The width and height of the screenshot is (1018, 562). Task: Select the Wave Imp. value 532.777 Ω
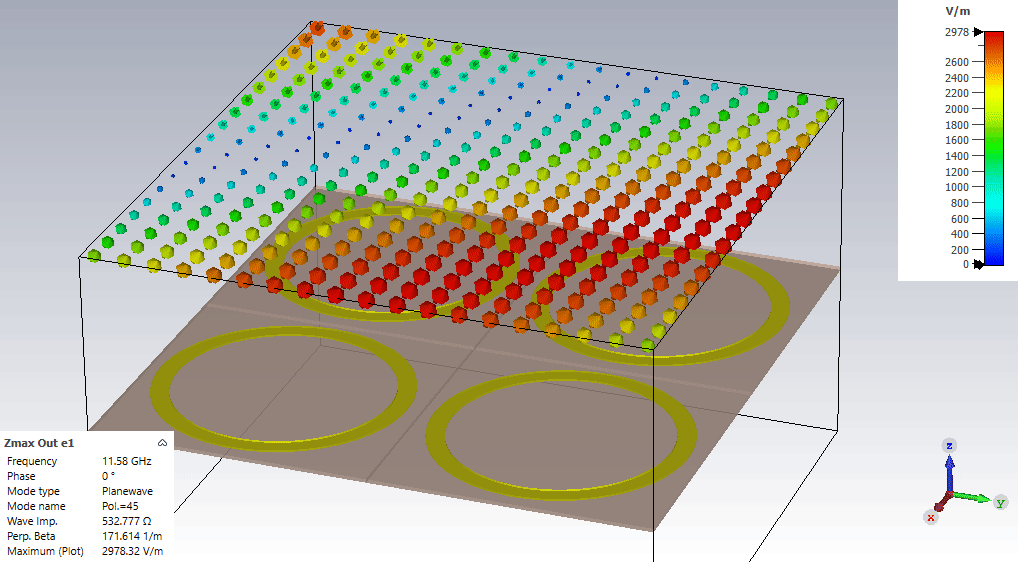pos(127,521)
